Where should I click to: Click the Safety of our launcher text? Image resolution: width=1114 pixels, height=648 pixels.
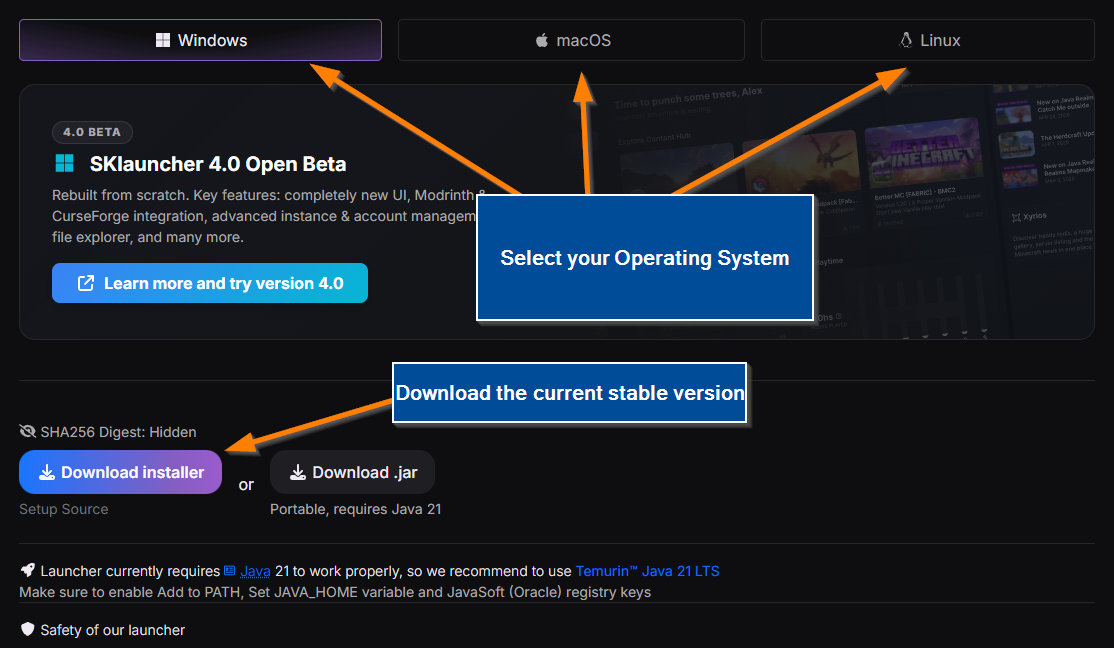tap(113, 630)
